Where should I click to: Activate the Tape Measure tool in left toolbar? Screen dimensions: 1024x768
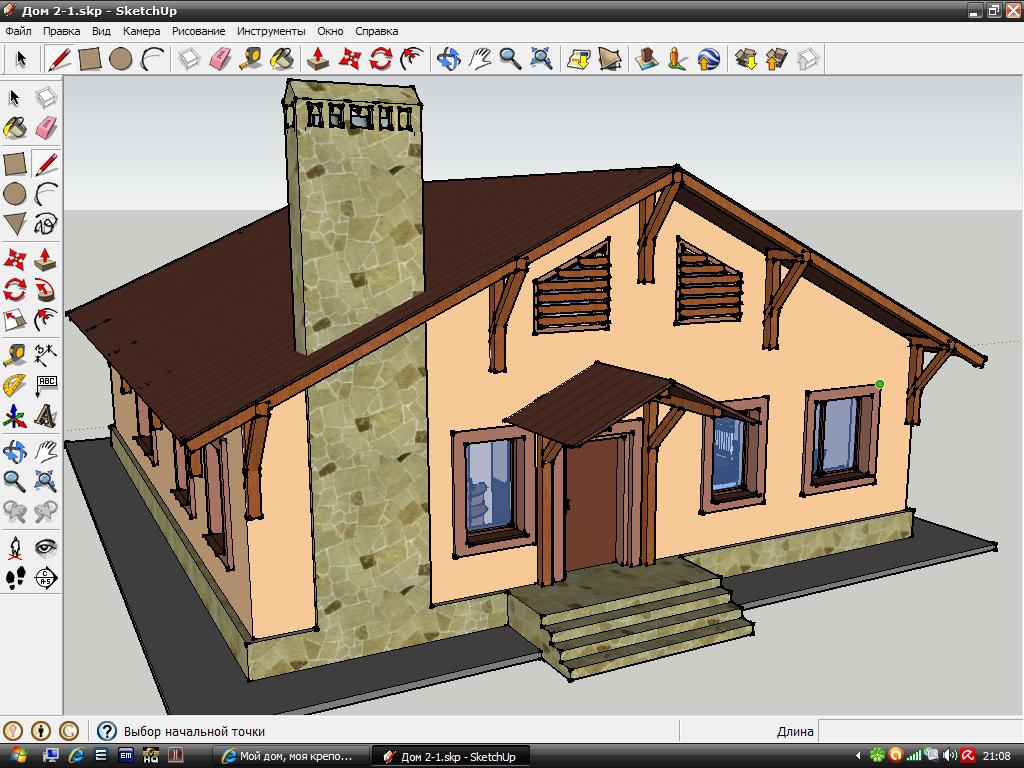(x=15, y=355)
